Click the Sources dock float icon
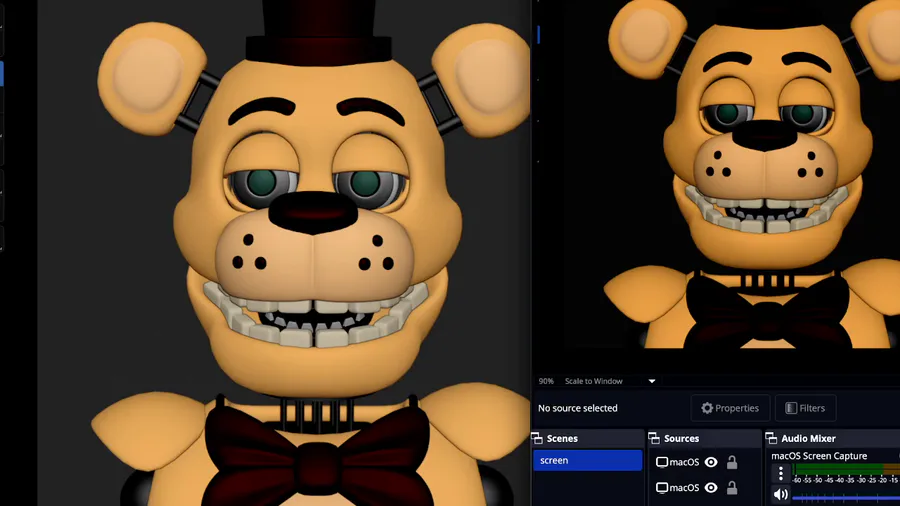Viewport: 900px width, 506px height. pyautogui.click(x=654, y=438)
